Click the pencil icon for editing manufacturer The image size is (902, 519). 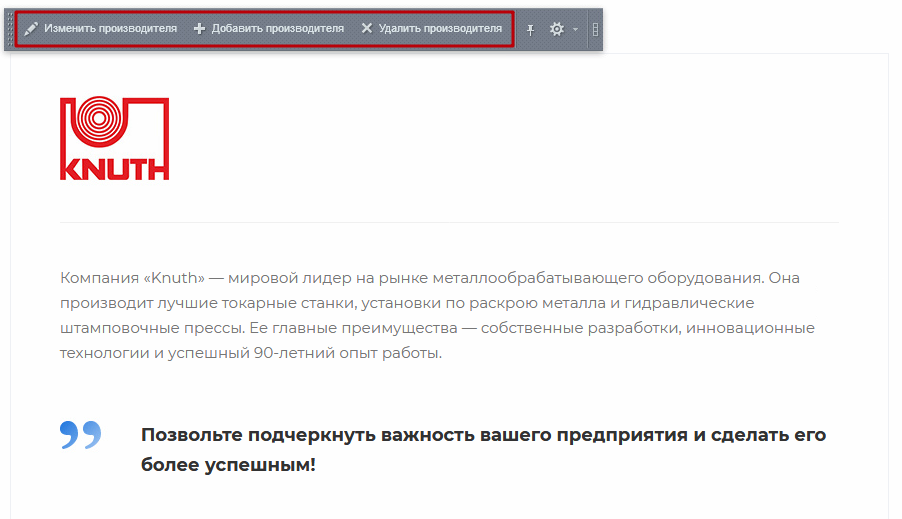pos(31,29)
